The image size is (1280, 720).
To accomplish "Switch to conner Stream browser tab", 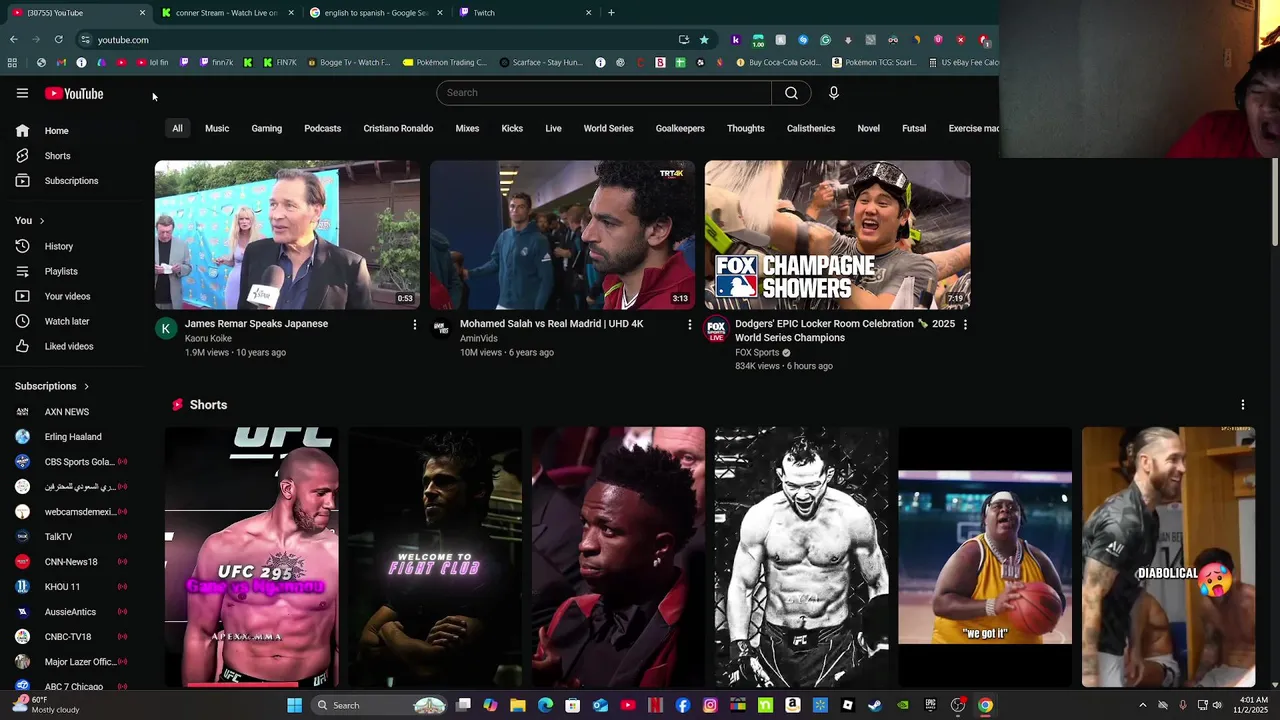I will coord(226,13).
